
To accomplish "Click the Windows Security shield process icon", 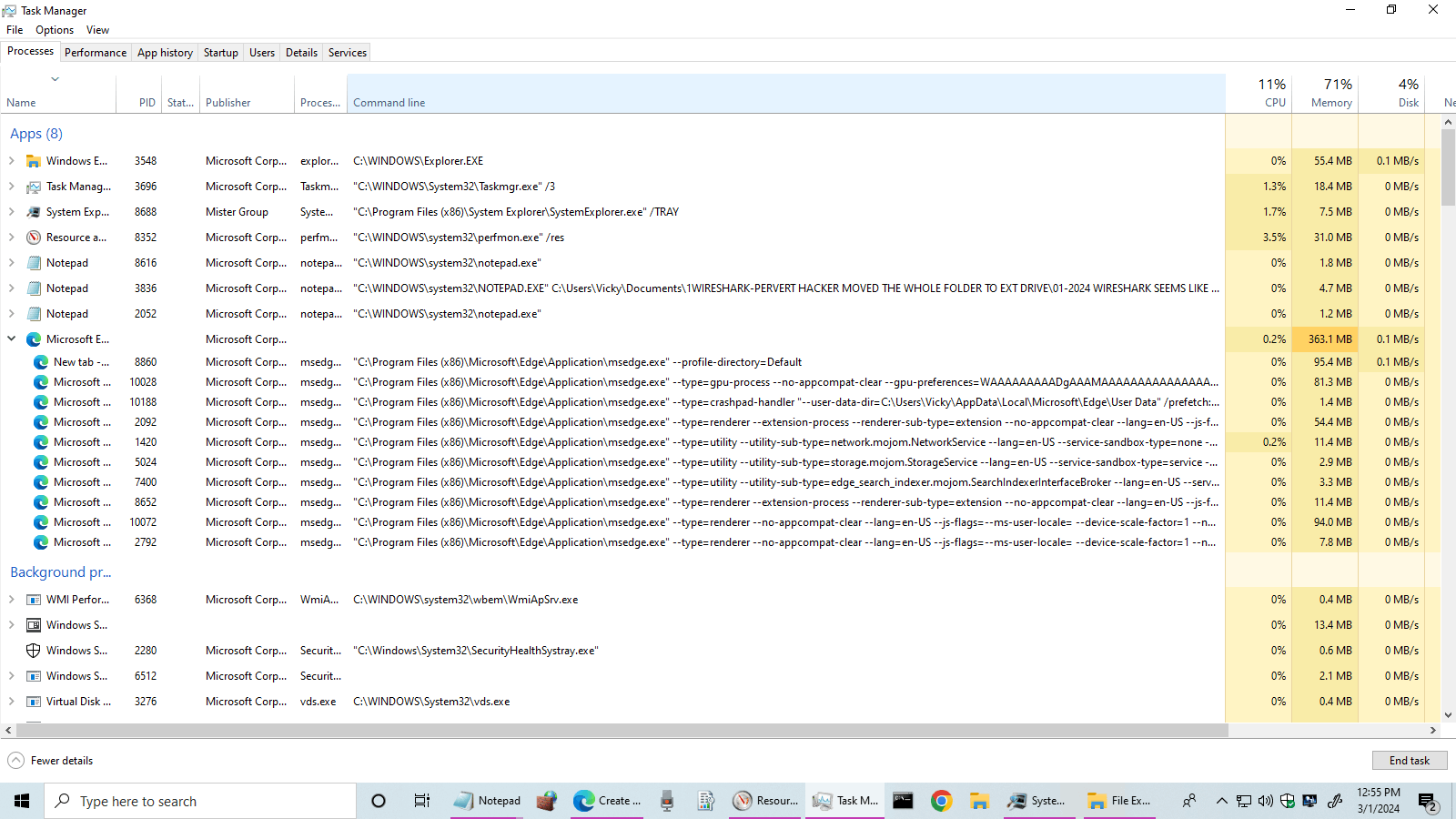I will coord(34,651).
